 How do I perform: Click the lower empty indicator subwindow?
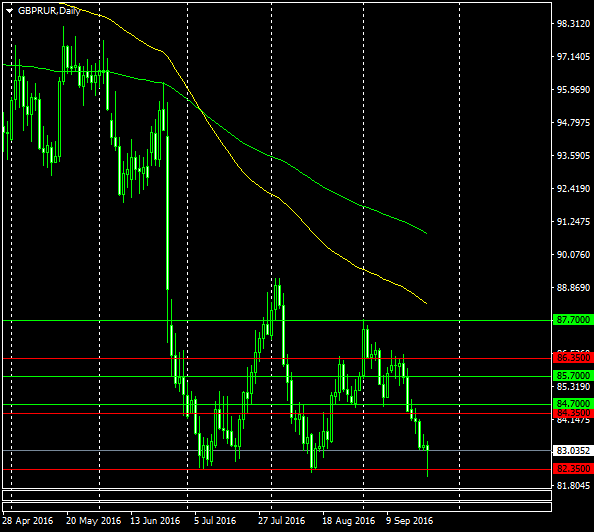[277, 507]
